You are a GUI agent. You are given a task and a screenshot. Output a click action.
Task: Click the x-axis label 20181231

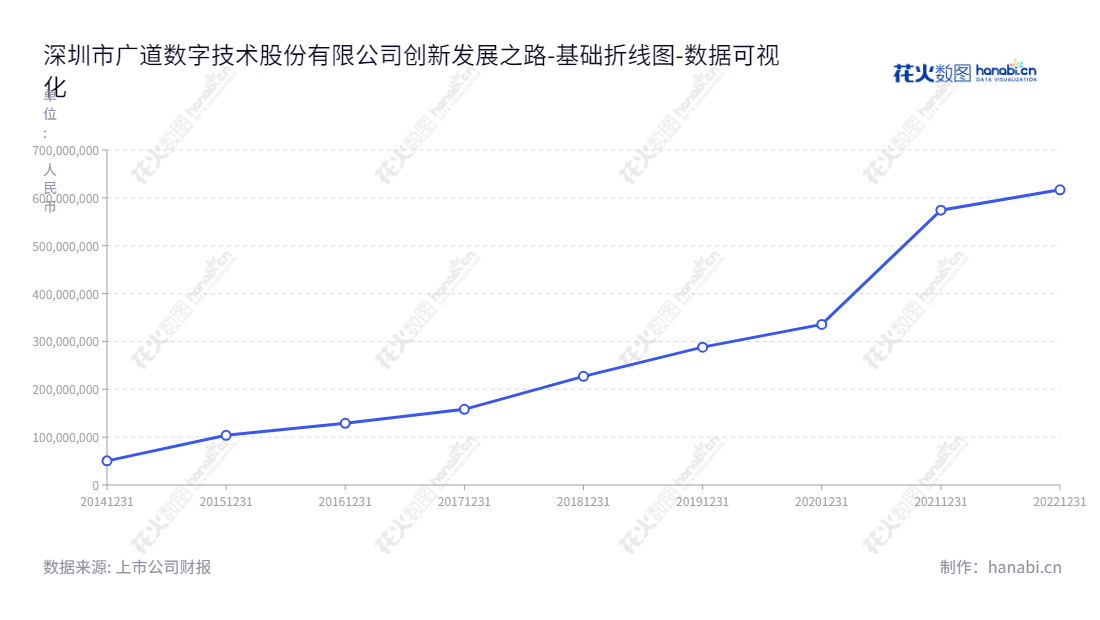(x=584, y=502)
